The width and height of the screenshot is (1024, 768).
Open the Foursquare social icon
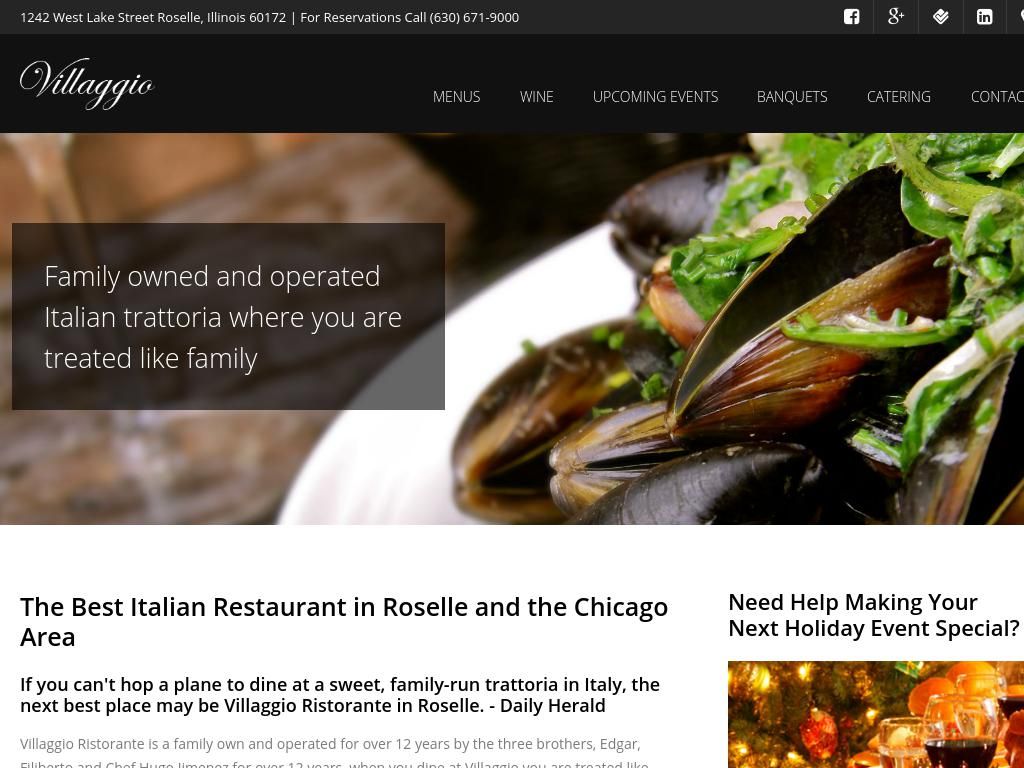(x=940, y=17)
